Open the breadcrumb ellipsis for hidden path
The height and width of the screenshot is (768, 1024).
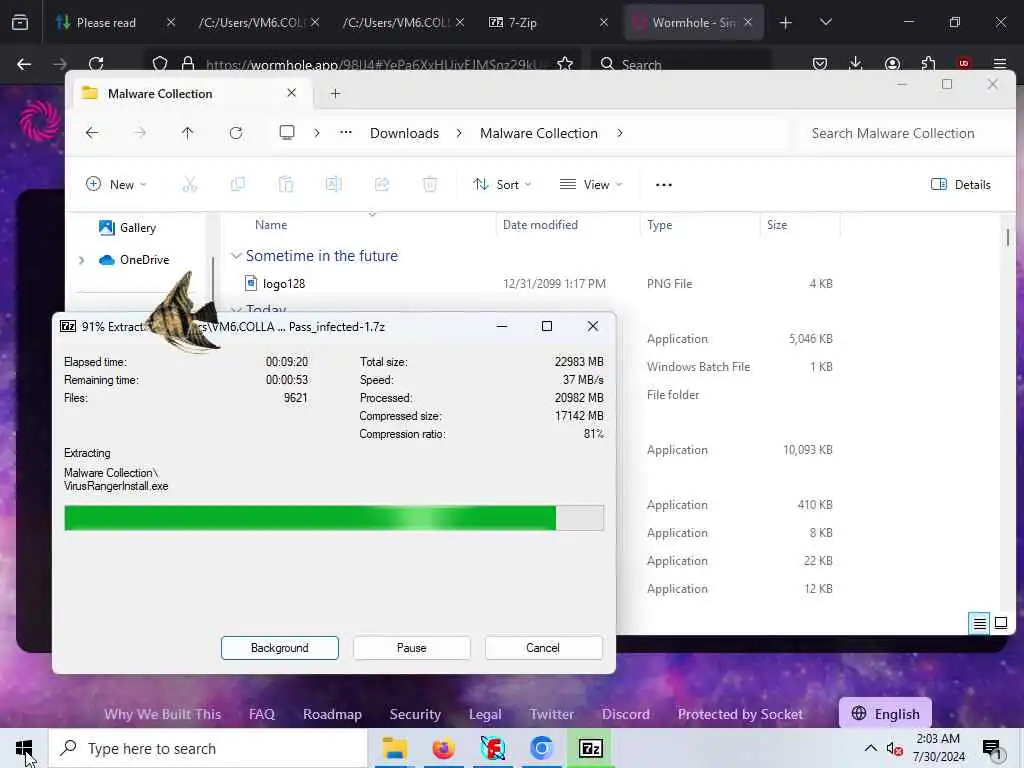click(x=345, y=133)
